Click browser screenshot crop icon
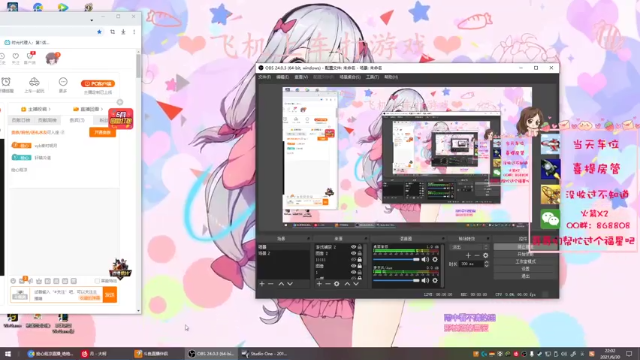Image resolution: width=640 pixels, height=360 pixels. (112, 32)
